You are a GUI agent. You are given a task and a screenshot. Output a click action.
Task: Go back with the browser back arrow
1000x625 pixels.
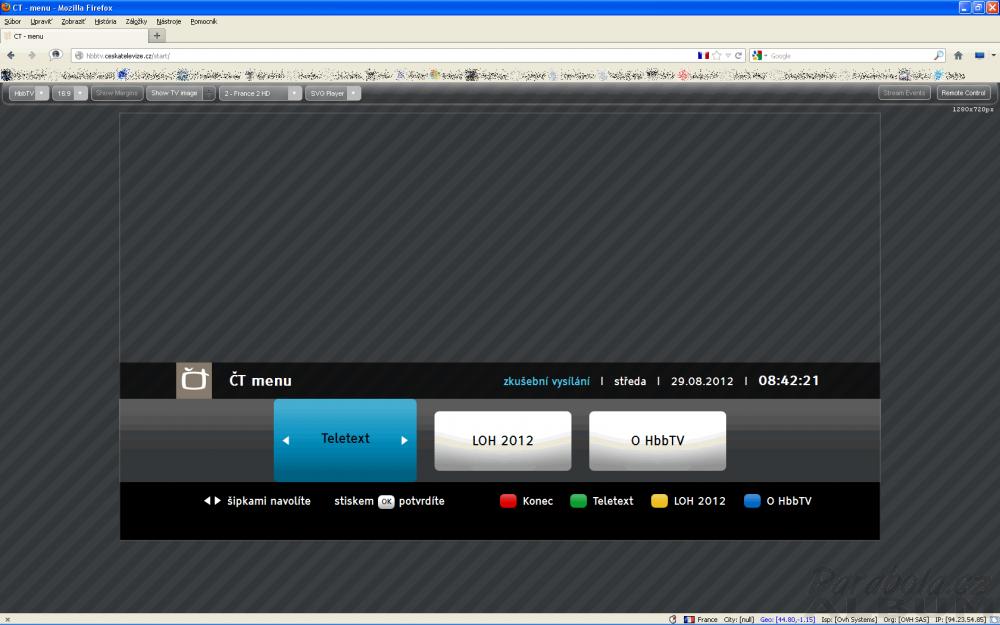click(x=11, y=55)
